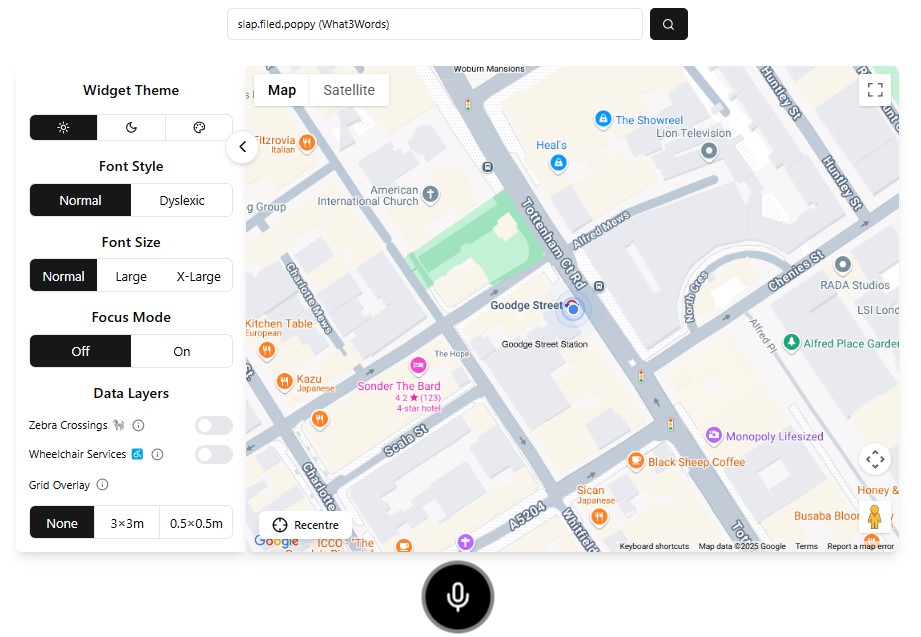Open the Report a map error link

pos(860,547)
